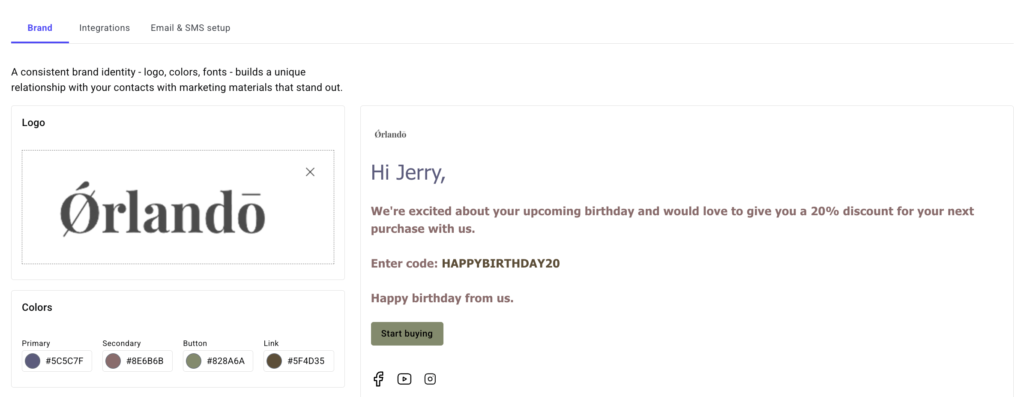The width and height of the screenshot is (1024, 397).
Task: Click the Button color label
Action: tap(194, 343)
